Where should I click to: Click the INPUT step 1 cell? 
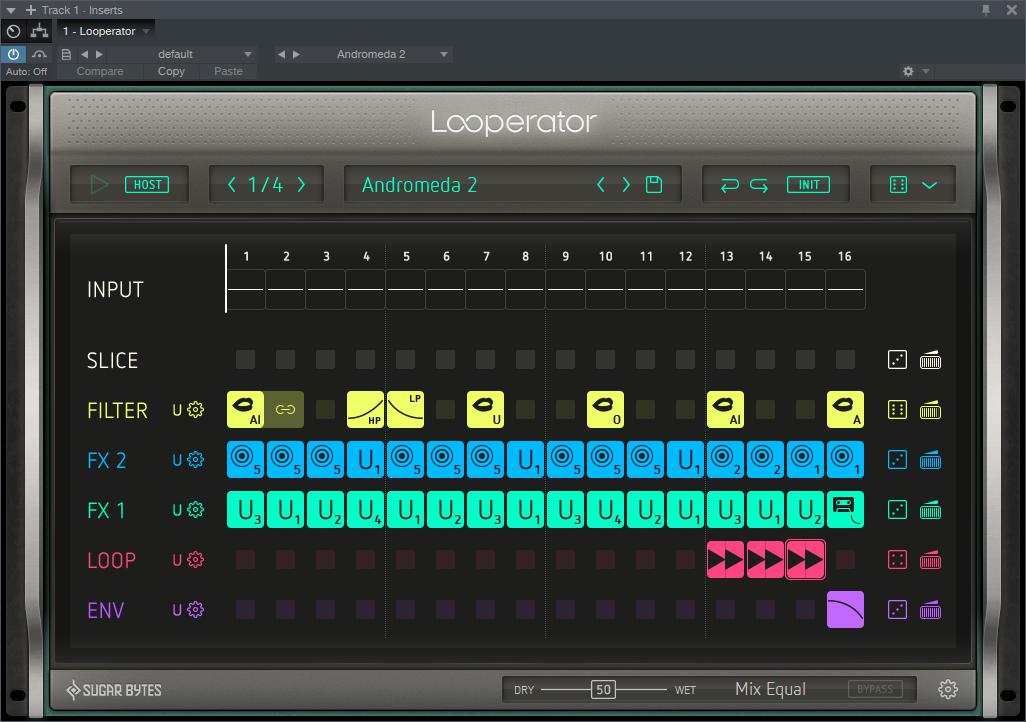[x=245, y=289]
